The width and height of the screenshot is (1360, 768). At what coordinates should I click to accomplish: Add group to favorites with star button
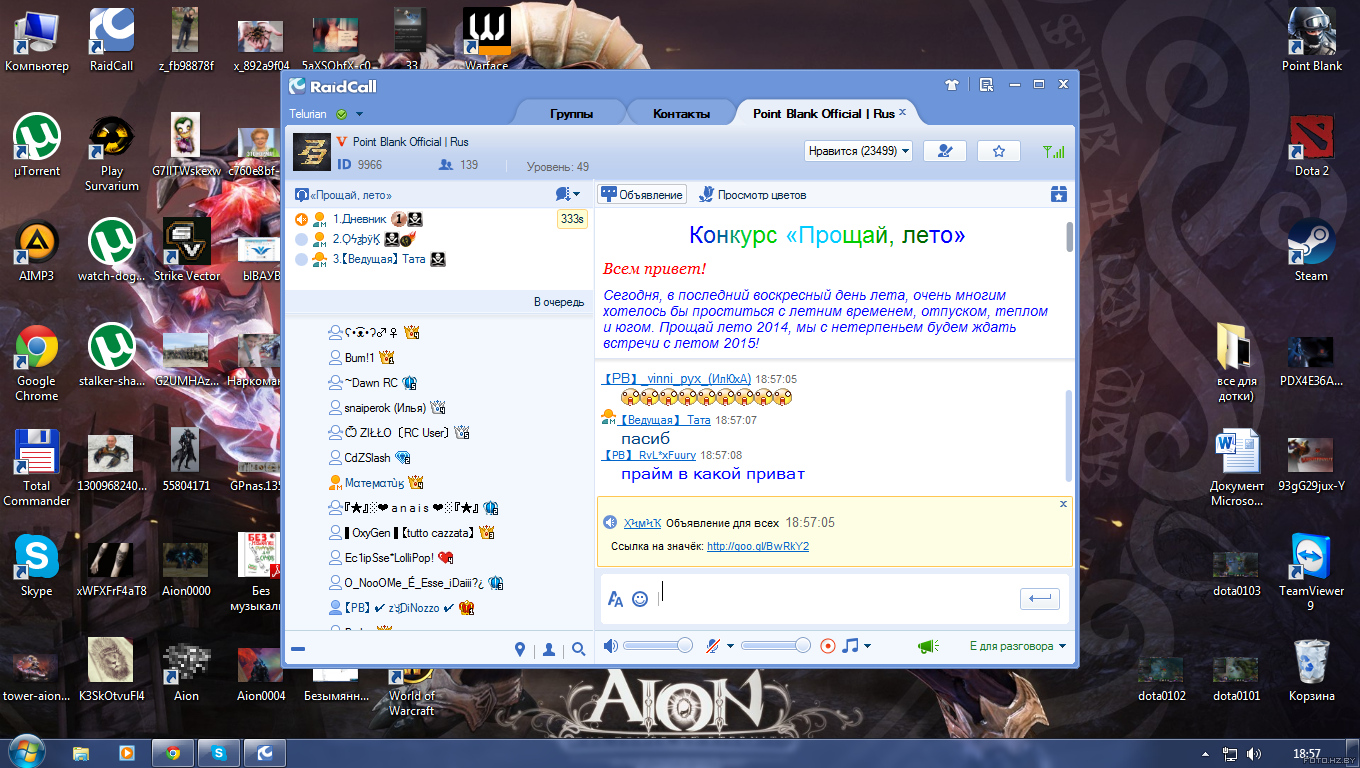click(x=998, y=151)
